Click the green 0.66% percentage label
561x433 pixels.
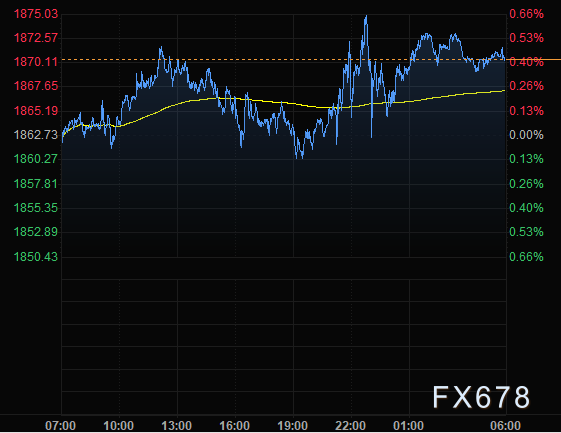526,257
